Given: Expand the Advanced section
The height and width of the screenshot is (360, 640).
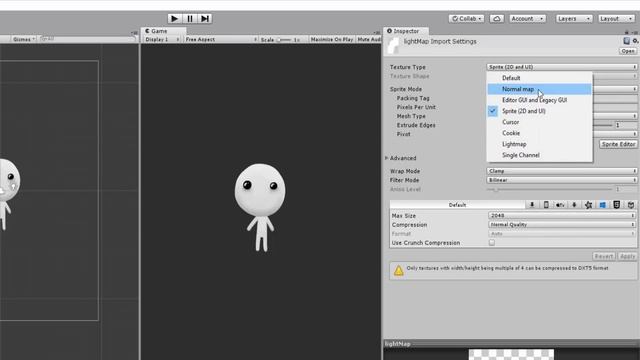Looking at the screenshot, I should [x=387, y=158].
